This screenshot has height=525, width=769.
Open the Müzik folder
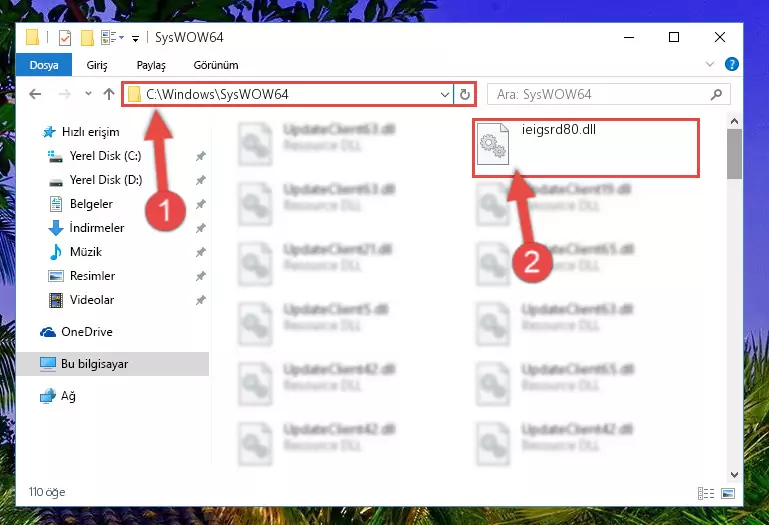point(86,252)
